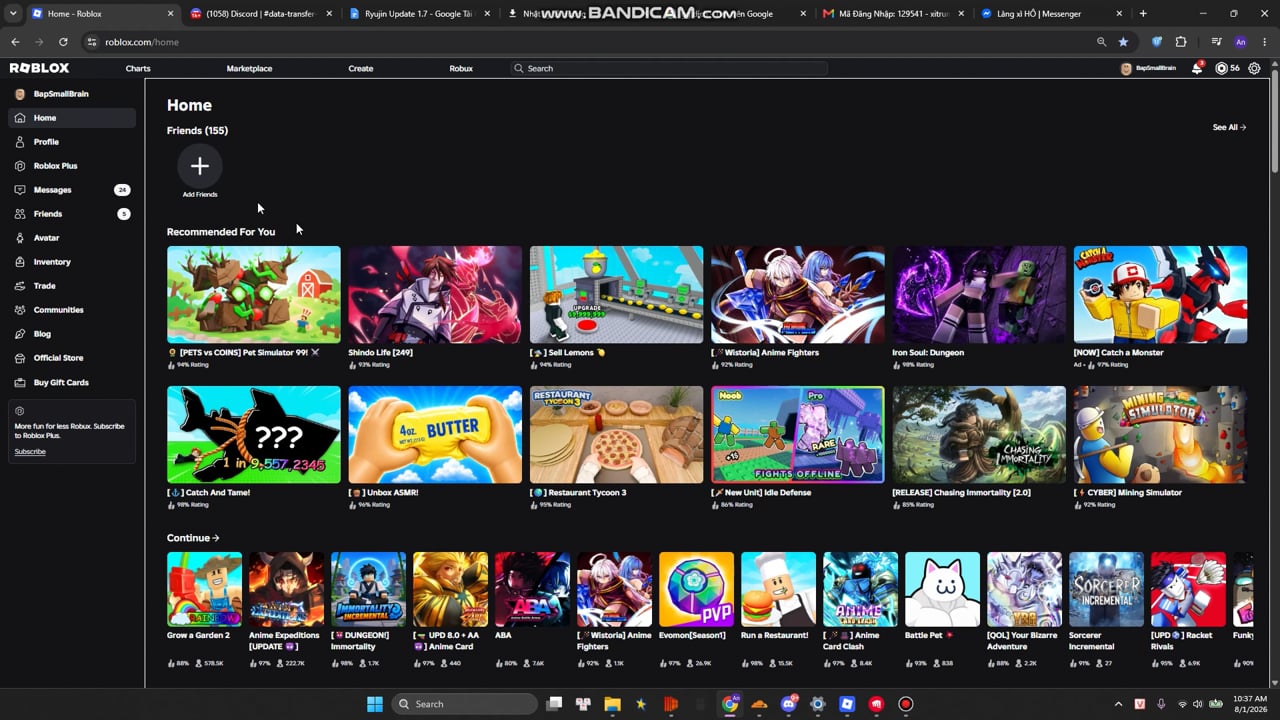The height and width of the screenshot is (720, 1280).
Task: Open a new browser tab
Action: point(1143,14)
